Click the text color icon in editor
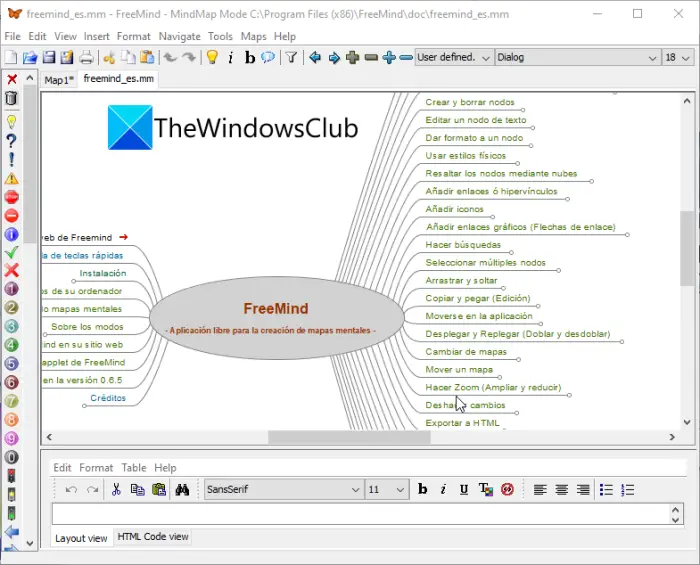Screen dimensions: 700x565 coord(486,490)
